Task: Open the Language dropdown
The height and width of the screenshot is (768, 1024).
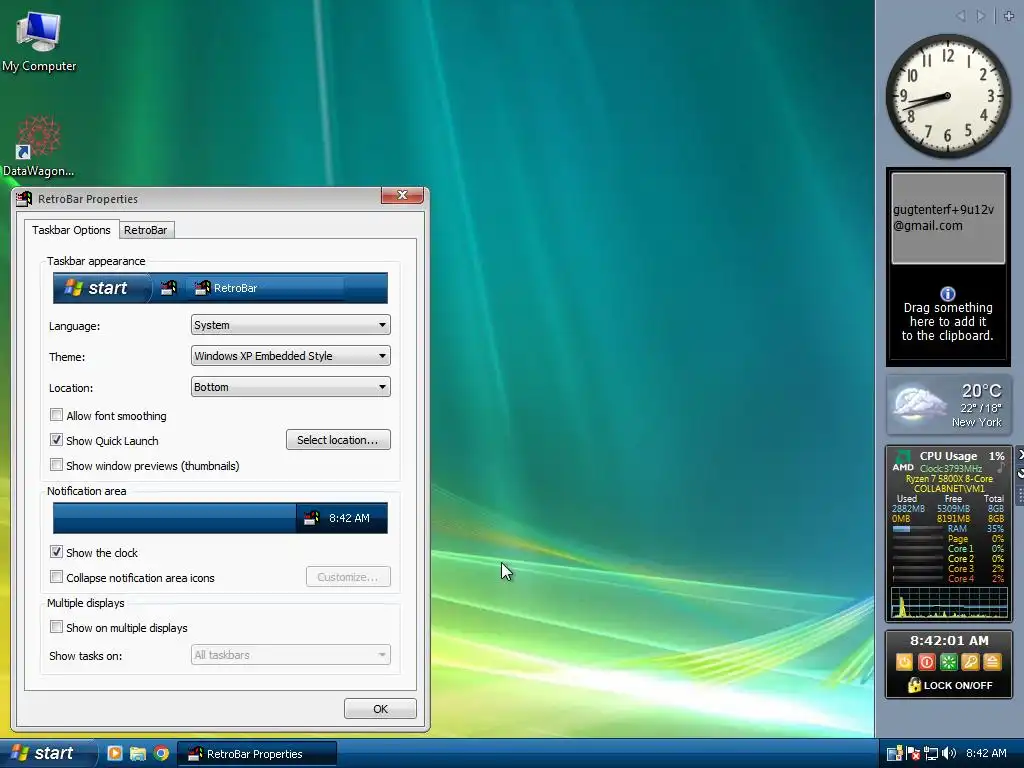Action: point(291,325)
